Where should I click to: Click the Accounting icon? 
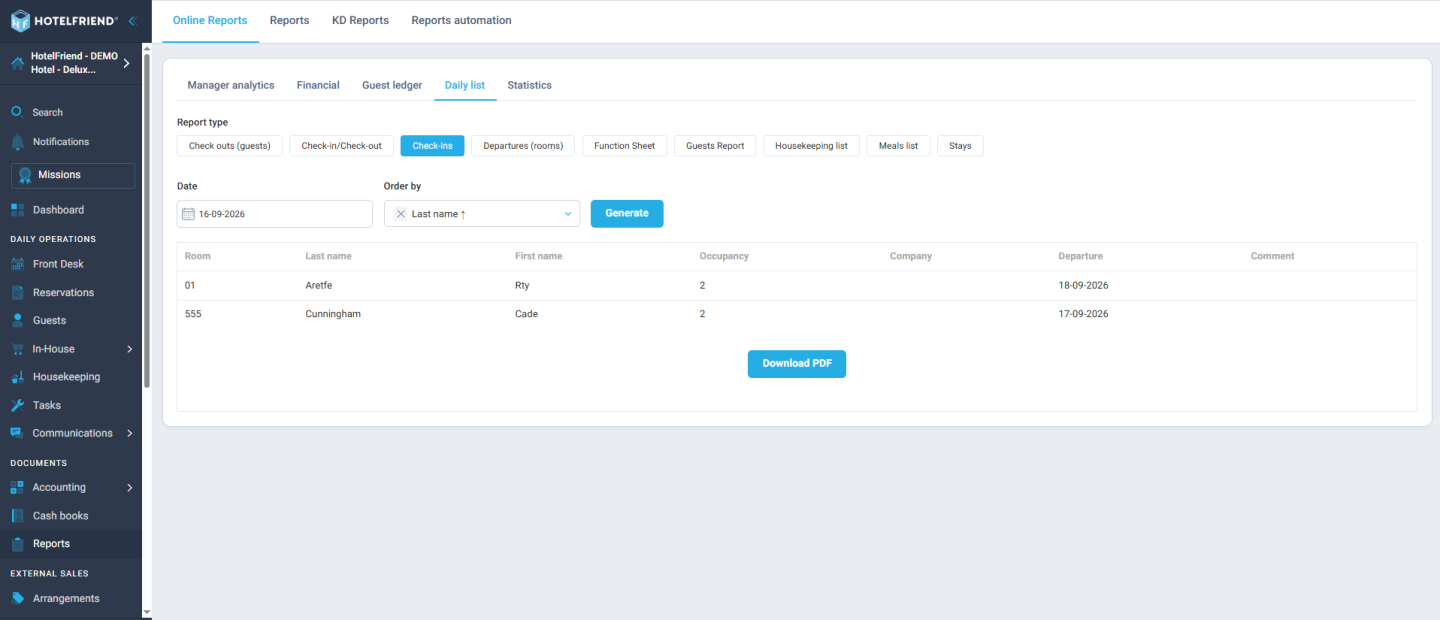tap(17, 487)
